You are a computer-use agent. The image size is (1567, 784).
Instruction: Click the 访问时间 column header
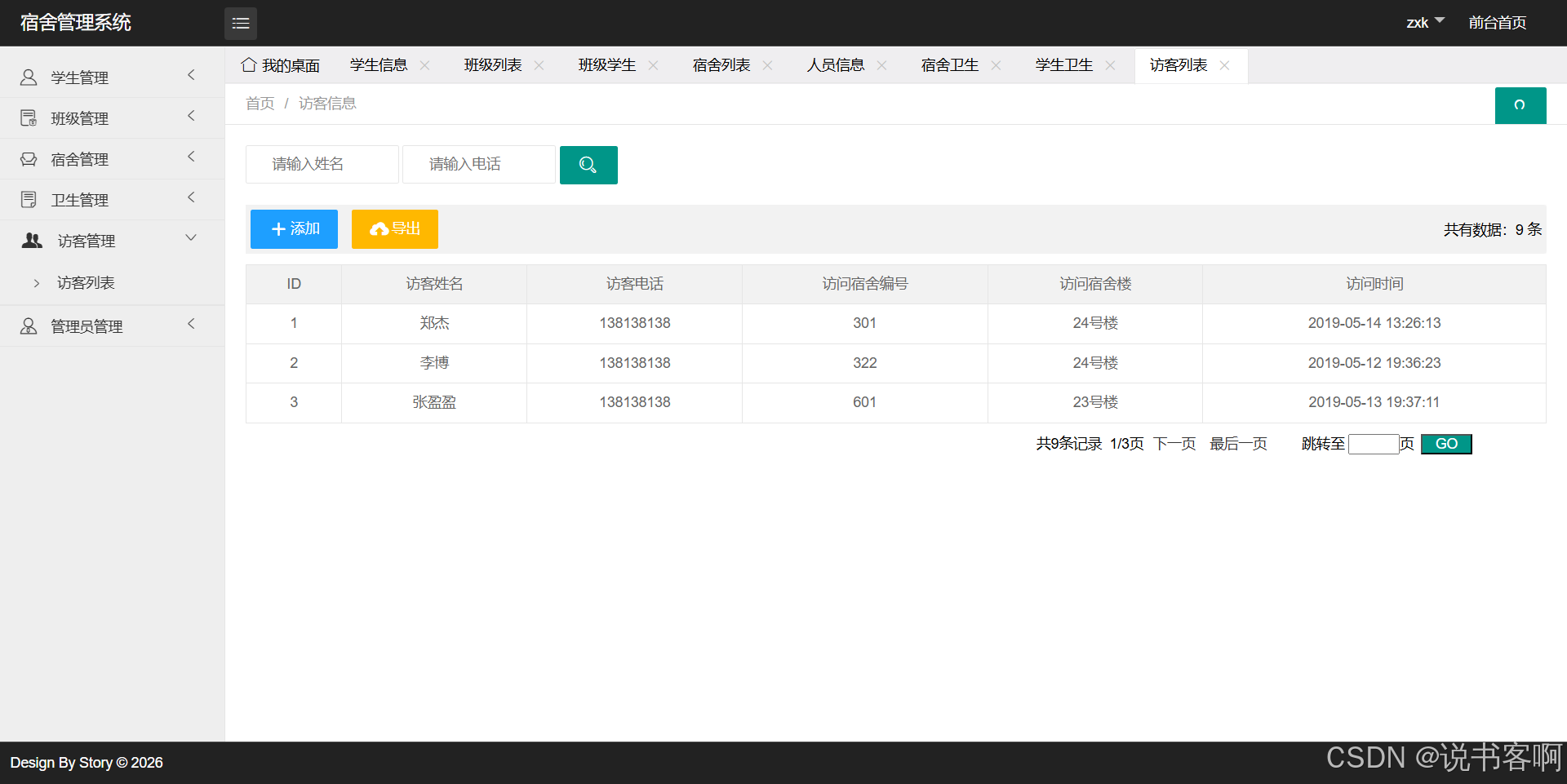1374,284
